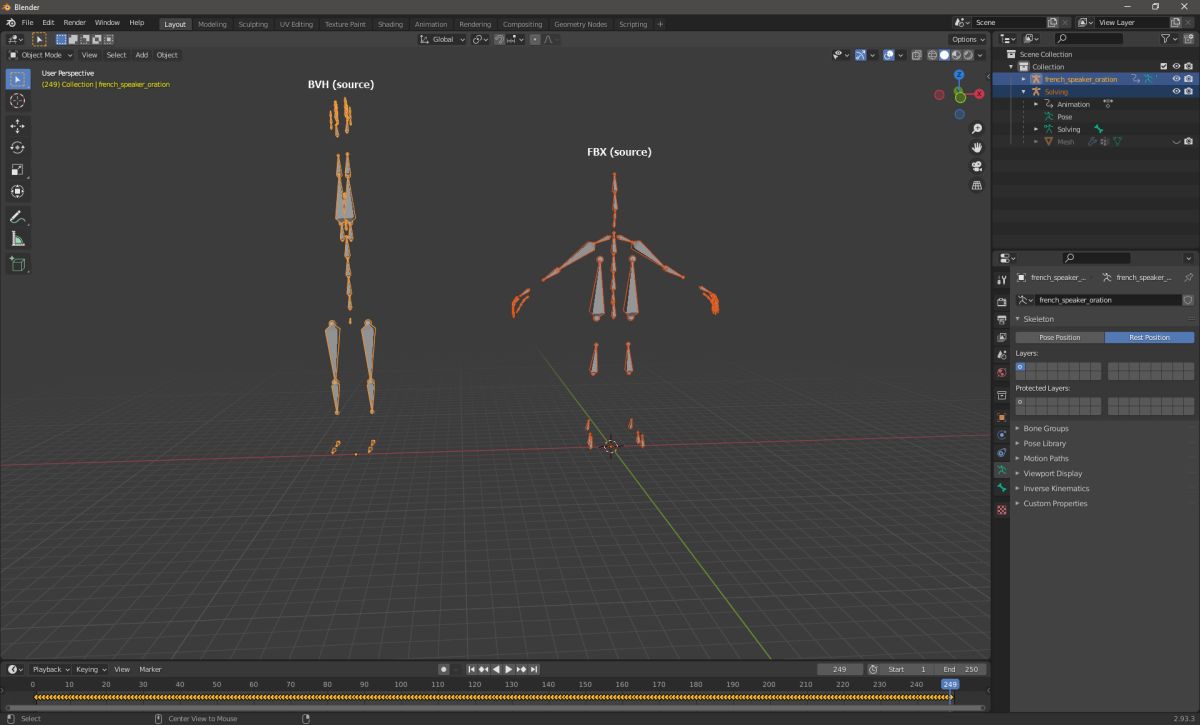Open the viewport Add menu
The width and height of the screenshot is (1200, 725).
click(142, 55)
